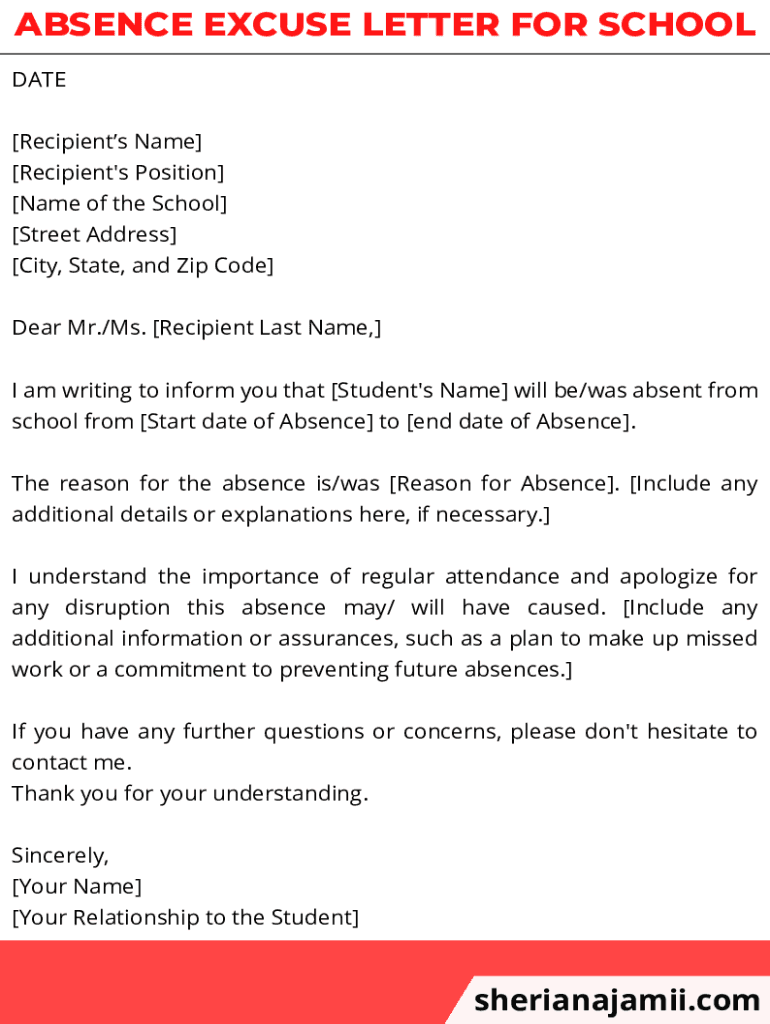Select [Your Relationship to the Student] placeholder
The height and width of the screenshot is (1024, 770).
pyautogui.click(x=185, y=918)
